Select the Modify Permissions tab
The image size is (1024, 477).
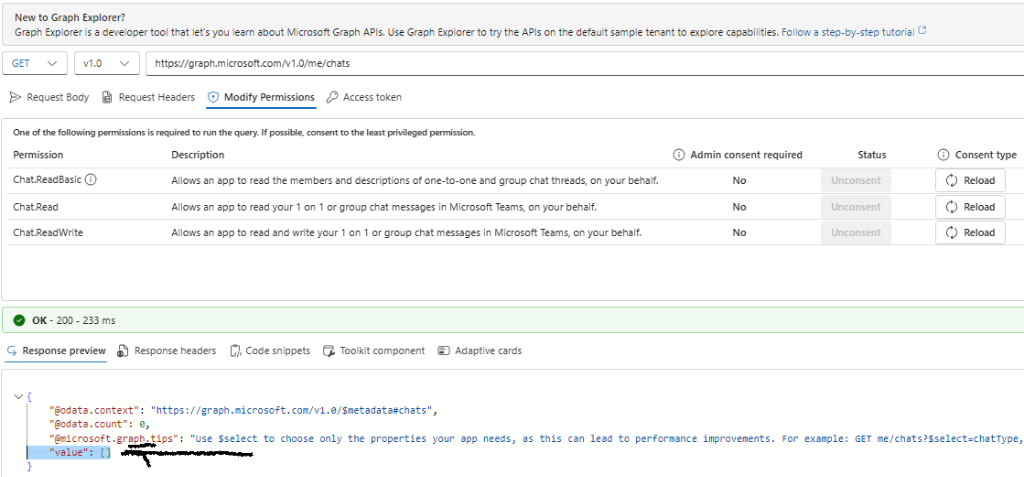261,97
